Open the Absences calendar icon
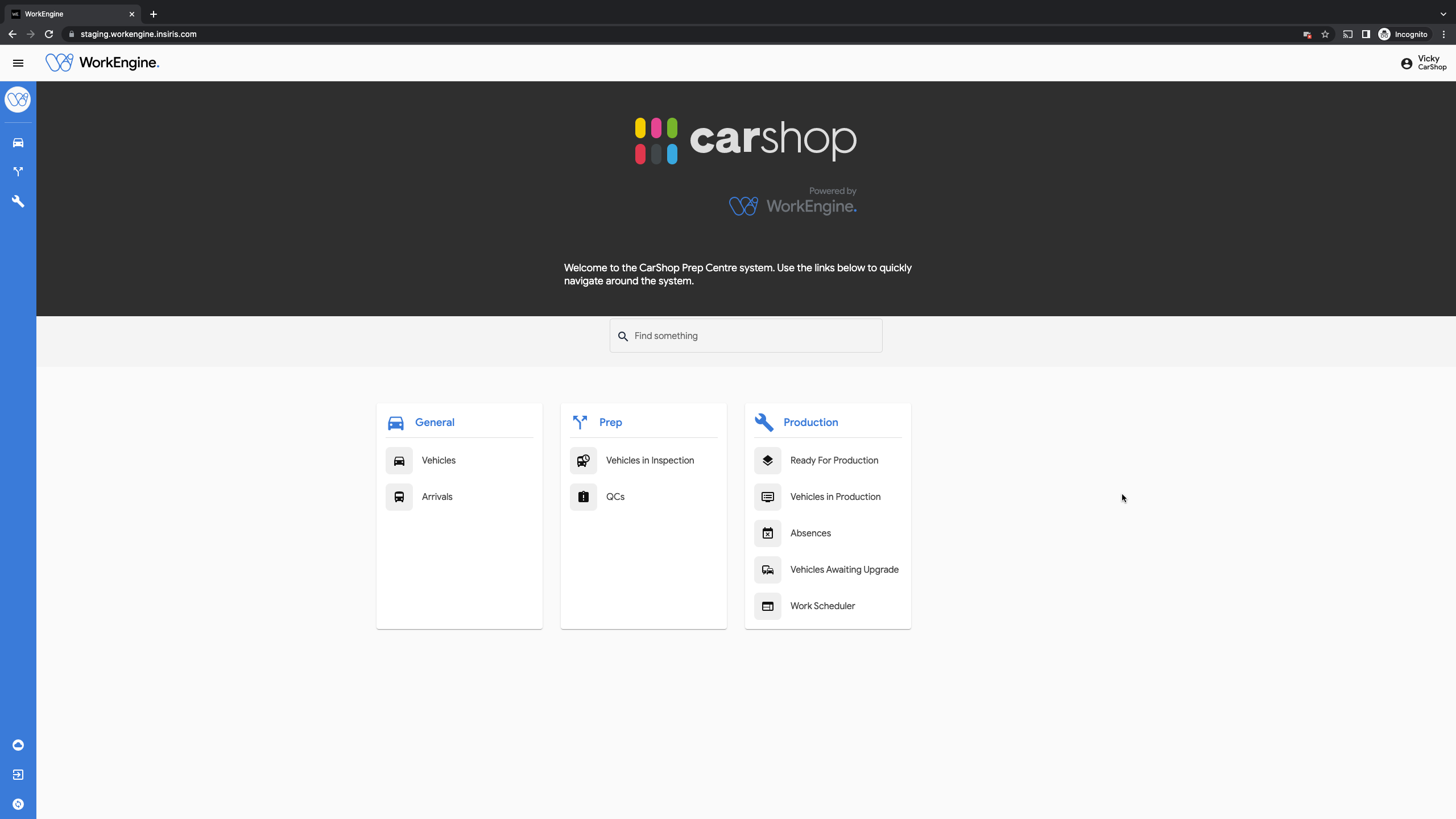The image size is (1456, 819). click(x=768, y=533)
